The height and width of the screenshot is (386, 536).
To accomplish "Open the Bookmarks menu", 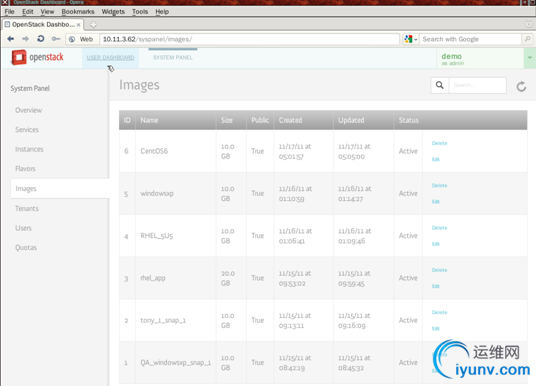I will click(x=78, y=12).
